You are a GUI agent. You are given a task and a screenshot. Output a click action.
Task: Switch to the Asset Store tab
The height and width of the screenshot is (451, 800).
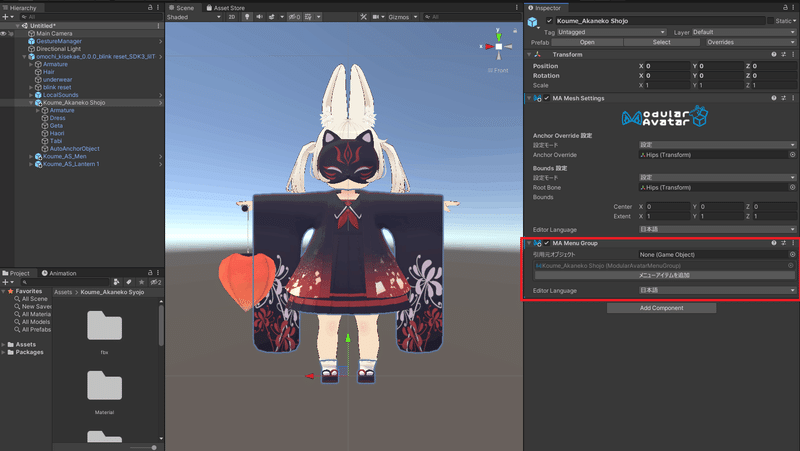pos(226,8)
